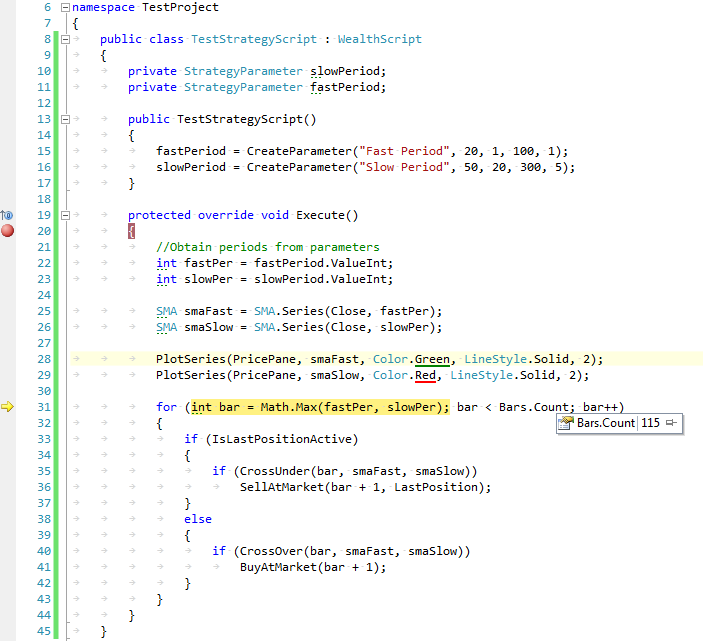The width and height of the screenshot is (703, 641).
Task: Click the override indicator icon beside Execute
Action: click(x=7, y=215)
